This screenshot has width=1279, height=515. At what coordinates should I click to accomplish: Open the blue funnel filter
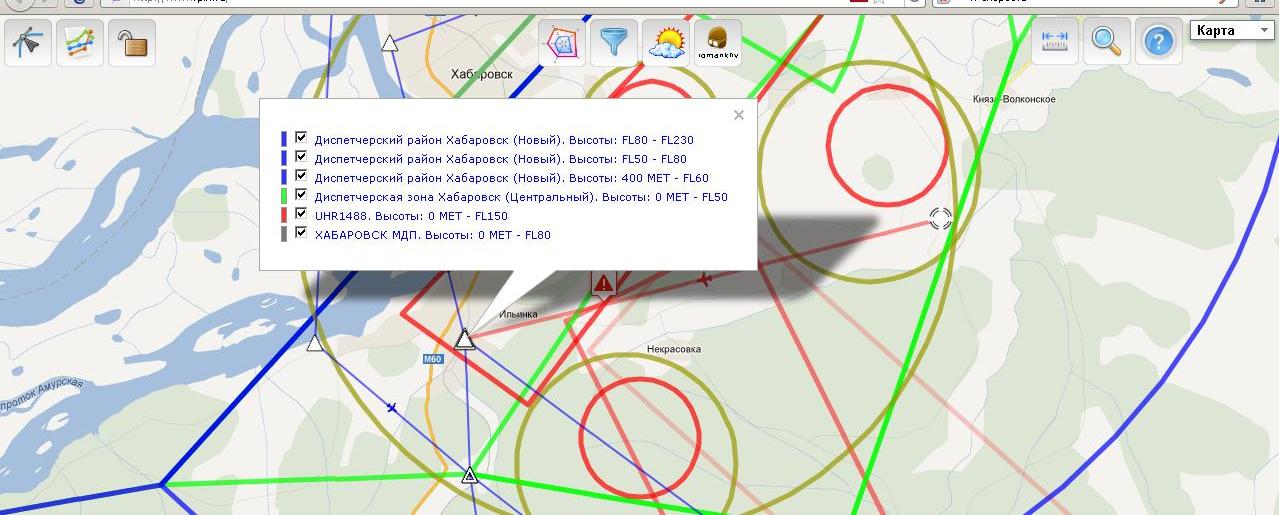(x=613, y=42)
